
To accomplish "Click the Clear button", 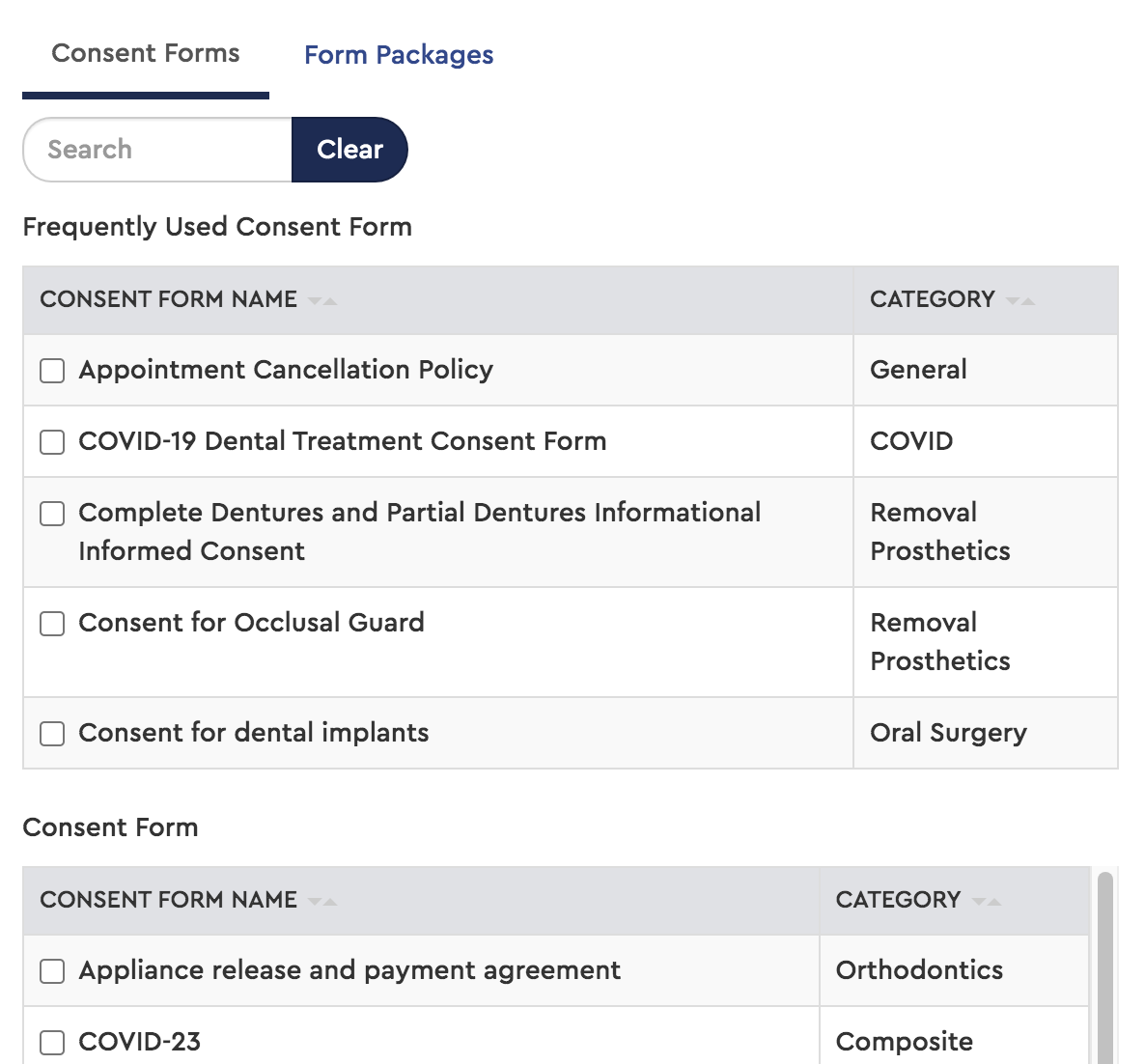I will pos(349,150).
